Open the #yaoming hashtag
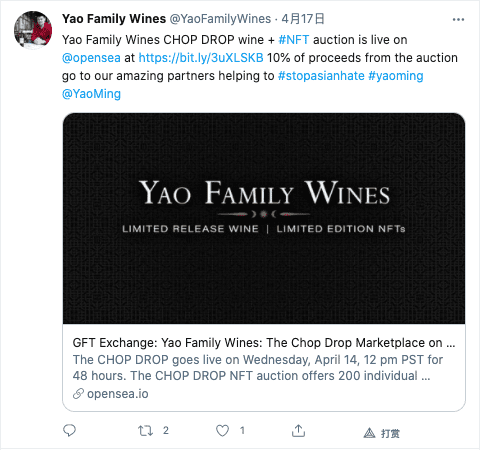 click(x=396, y=76)
